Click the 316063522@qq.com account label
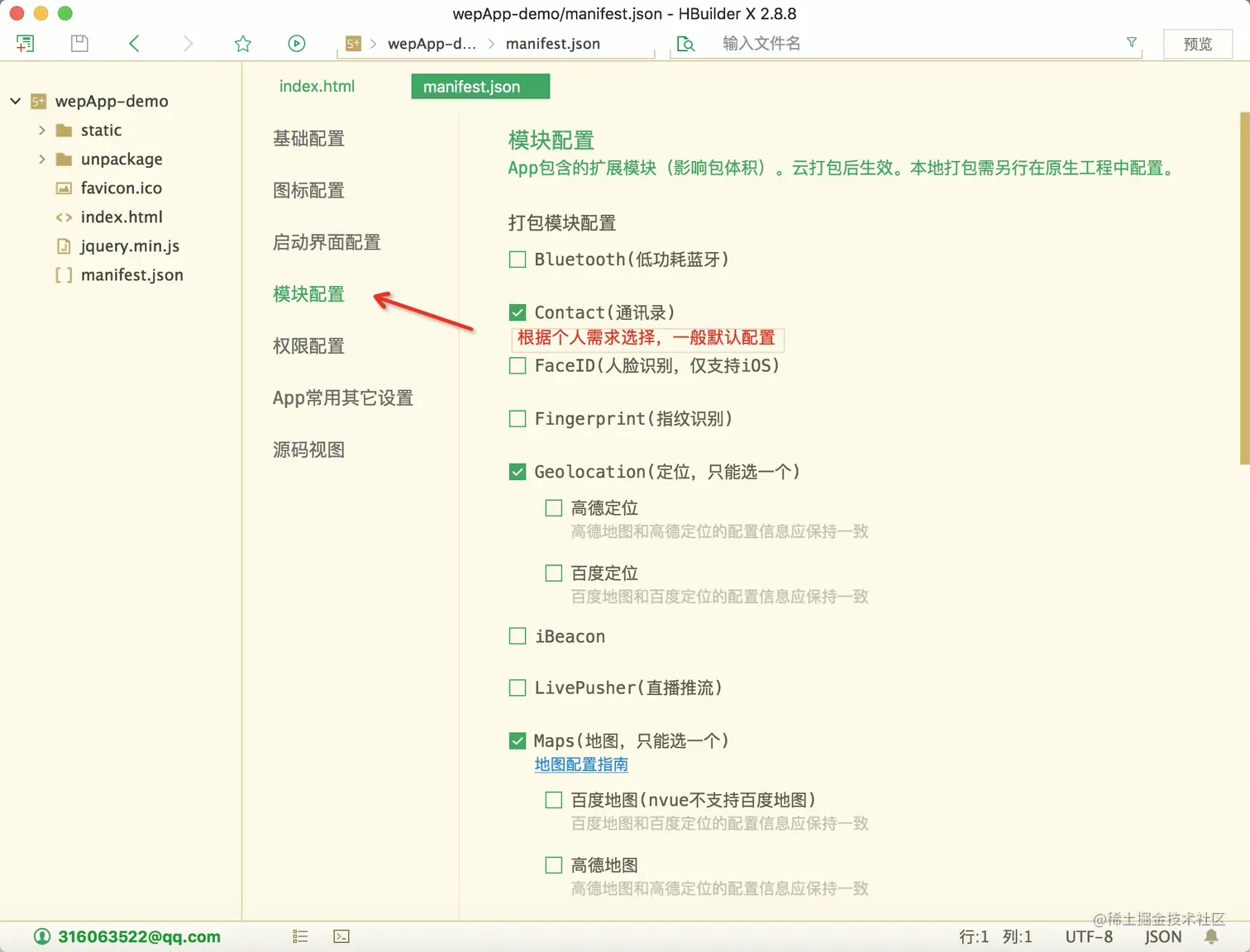 coord(139,936)
